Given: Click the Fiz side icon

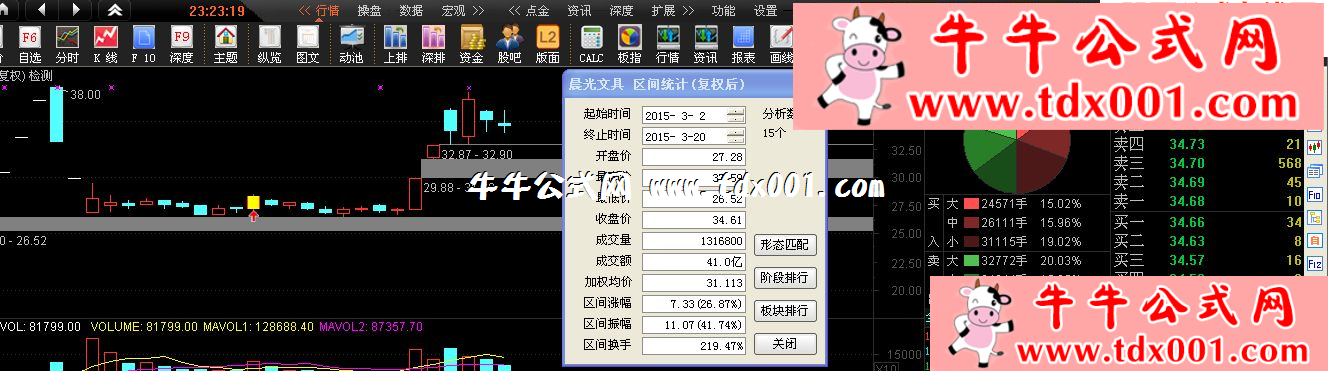Looking at the screenshot, I should 1316,265.
